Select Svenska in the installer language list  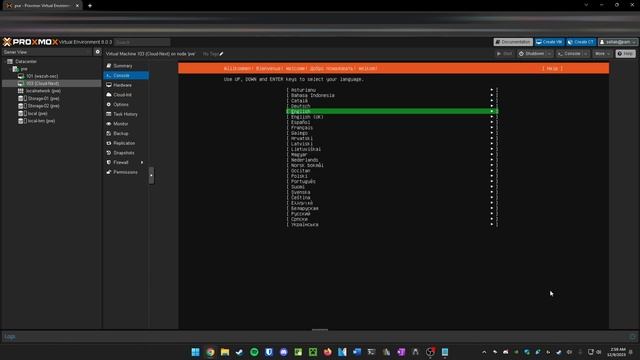[x=392, y=192]
